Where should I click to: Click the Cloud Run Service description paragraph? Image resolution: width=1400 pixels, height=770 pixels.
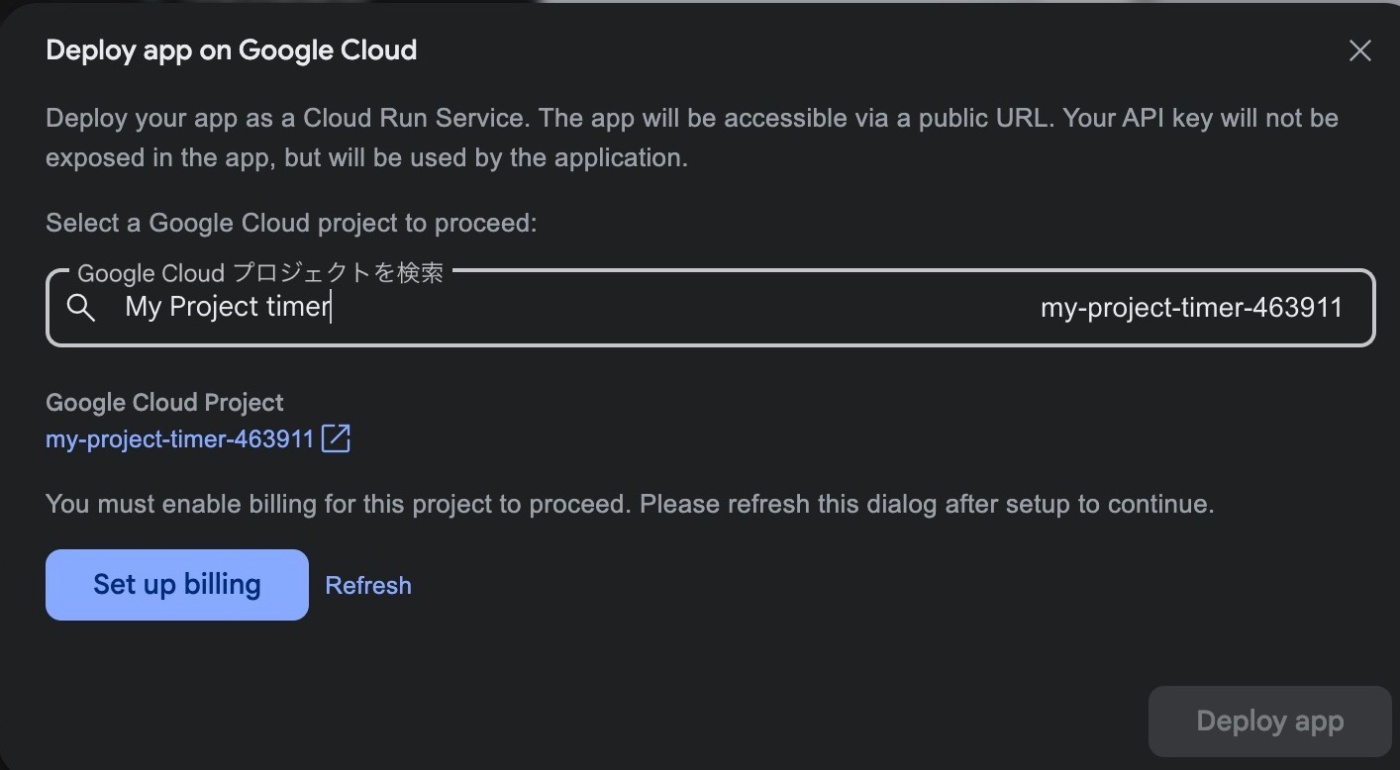click(x=692, y=138)
